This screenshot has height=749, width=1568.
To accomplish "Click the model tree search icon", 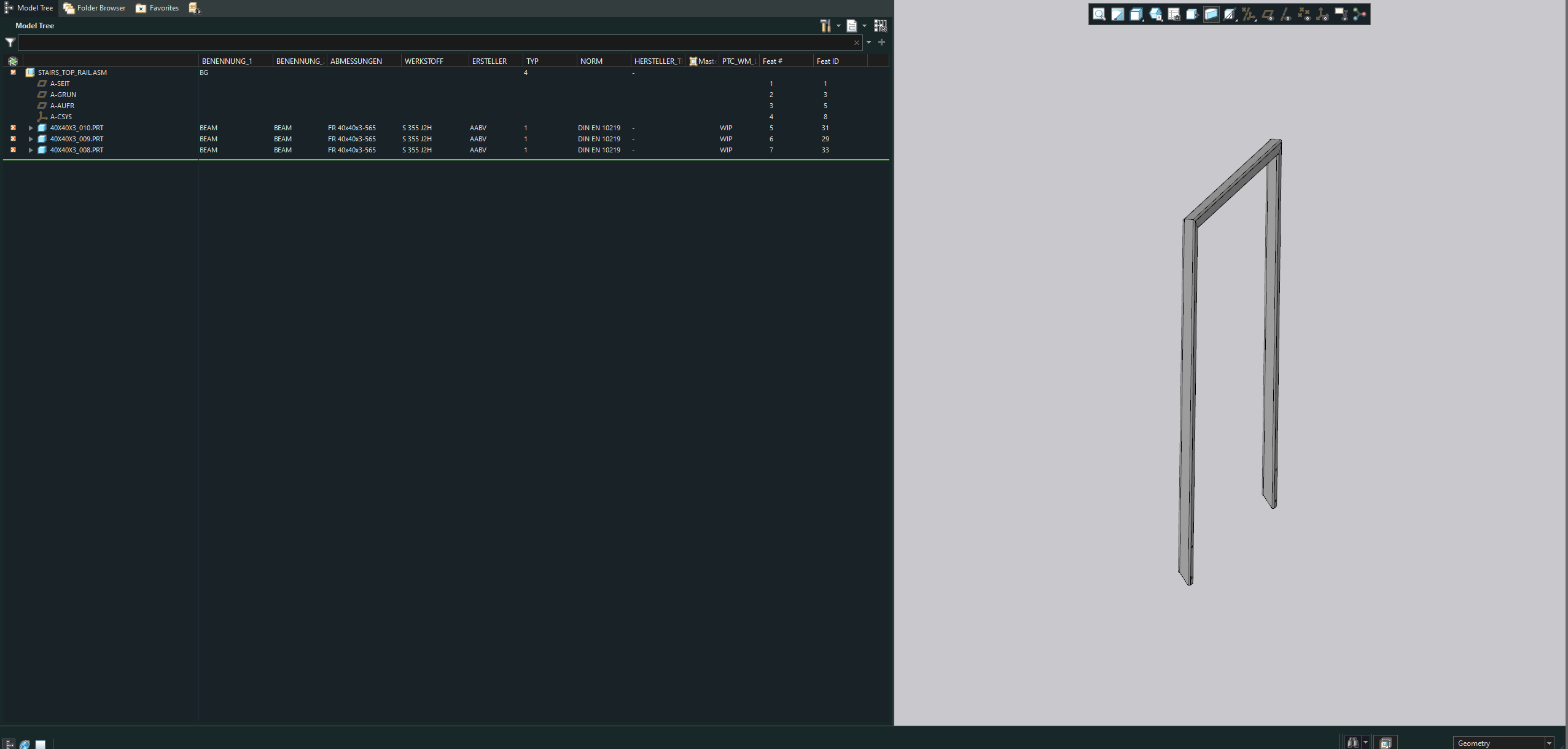I will 880,26.
